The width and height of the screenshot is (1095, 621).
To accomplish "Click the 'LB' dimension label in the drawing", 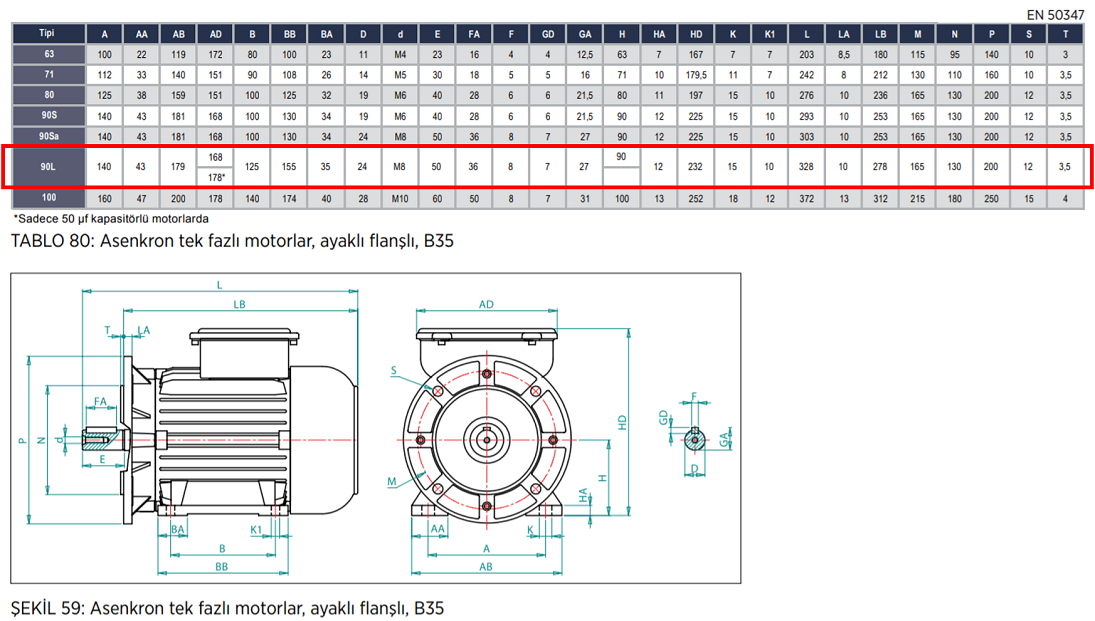I will (238, 303).
